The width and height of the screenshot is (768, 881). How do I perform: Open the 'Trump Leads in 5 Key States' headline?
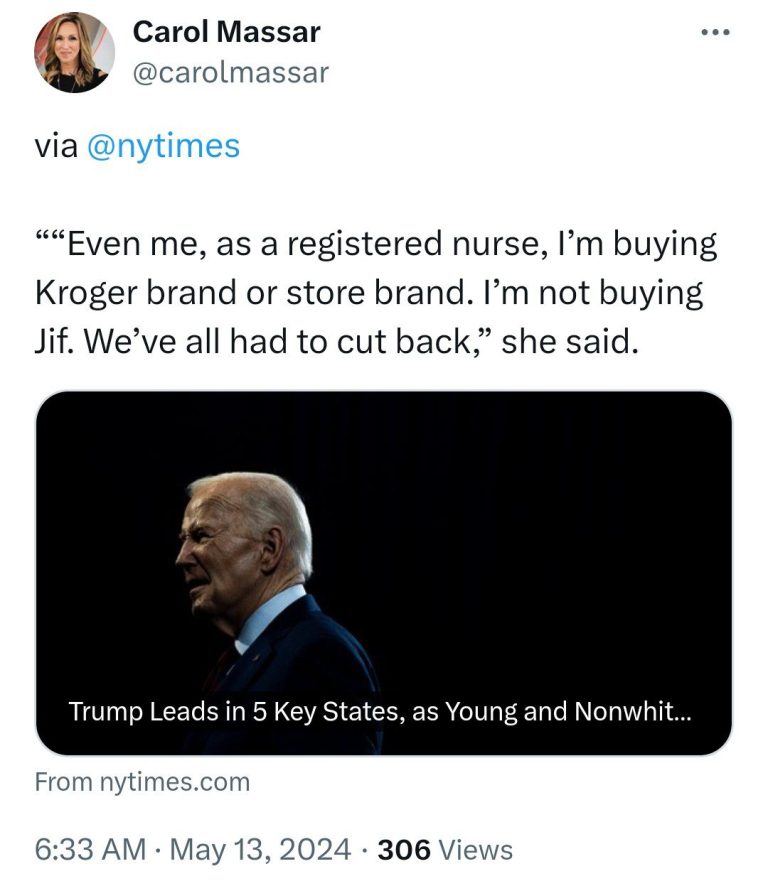click(x=380, y=711)
